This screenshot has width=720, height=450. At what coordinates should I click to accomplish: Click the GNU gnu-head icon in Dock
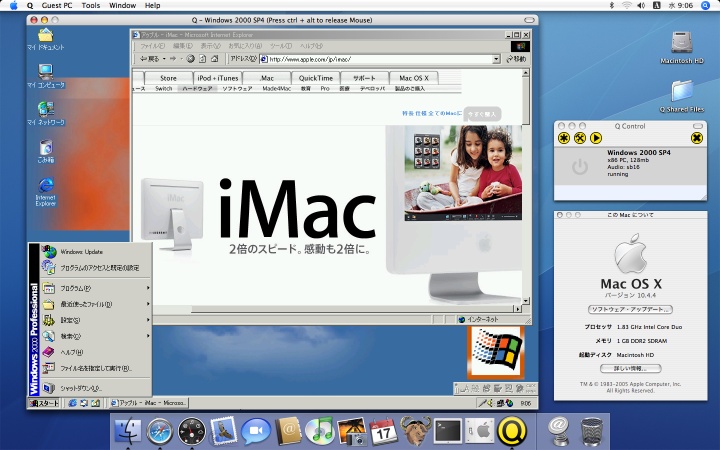pos(416,430)
